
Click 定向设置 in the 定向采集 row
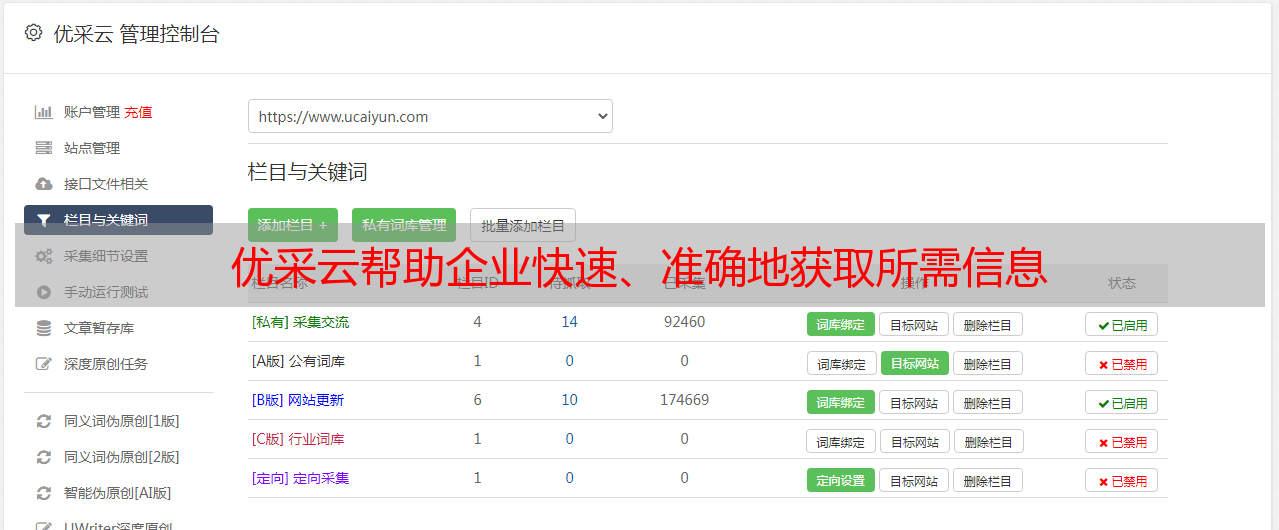pos(841,480)
